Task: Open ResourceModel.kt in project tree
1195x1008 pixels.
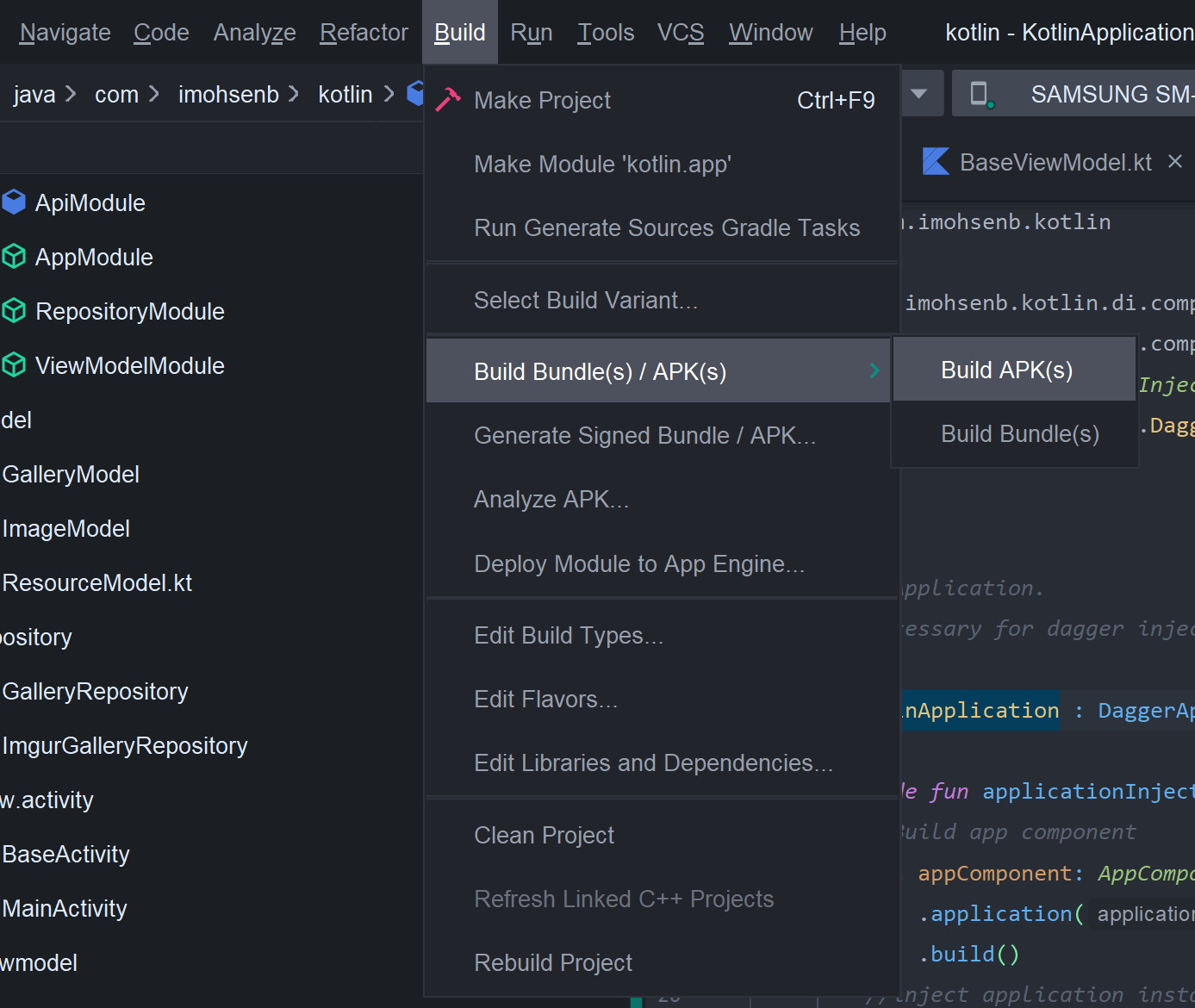Action: click(96, 582)
